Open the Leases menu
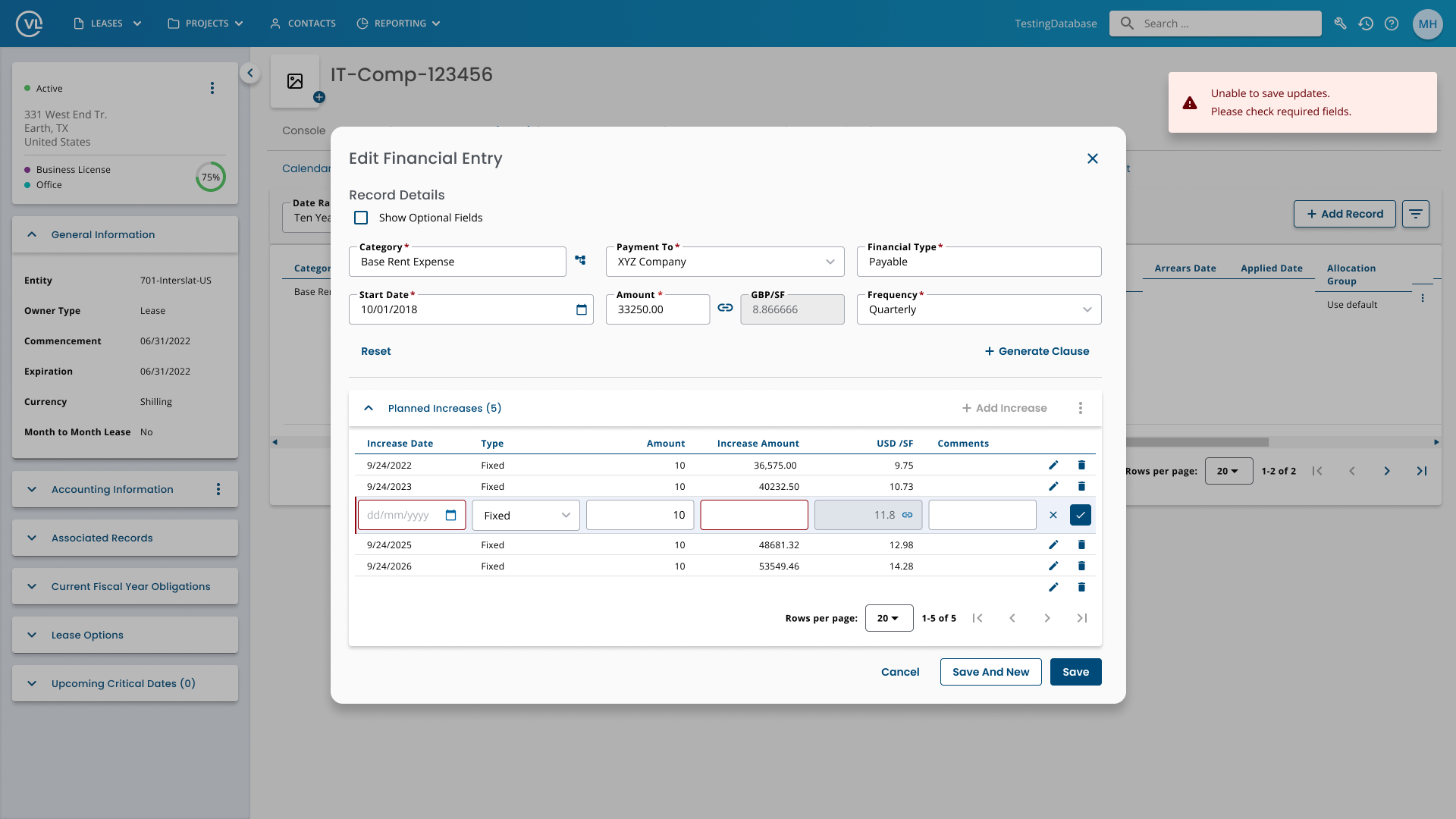The width and height of the screenshot is (1456, 819). (x=108, y=24)
